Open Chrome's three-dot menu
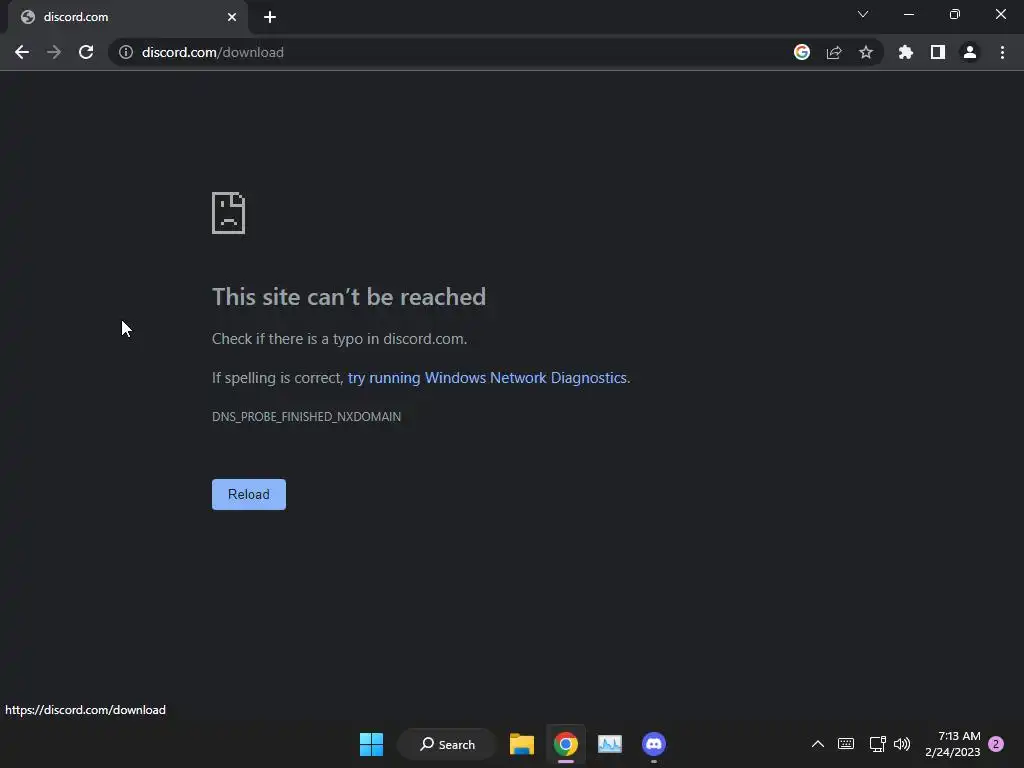The image size is (1024, 768). point(1002,52)
